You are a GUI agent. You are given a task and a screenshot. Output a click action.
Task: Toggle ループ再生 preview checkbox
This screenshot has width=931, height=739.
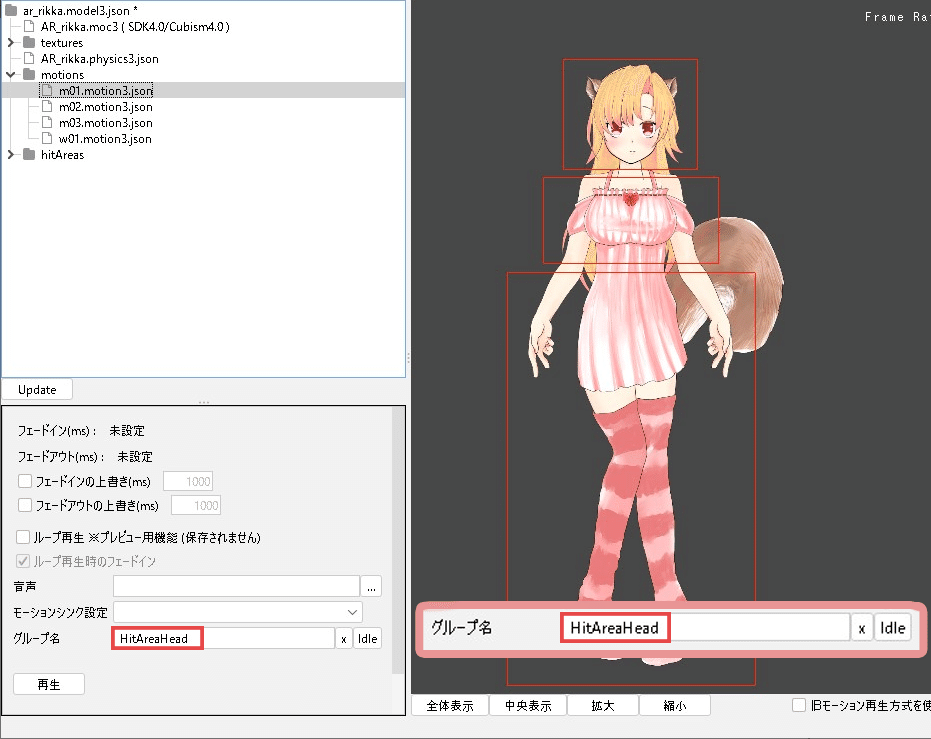(23, 537)
